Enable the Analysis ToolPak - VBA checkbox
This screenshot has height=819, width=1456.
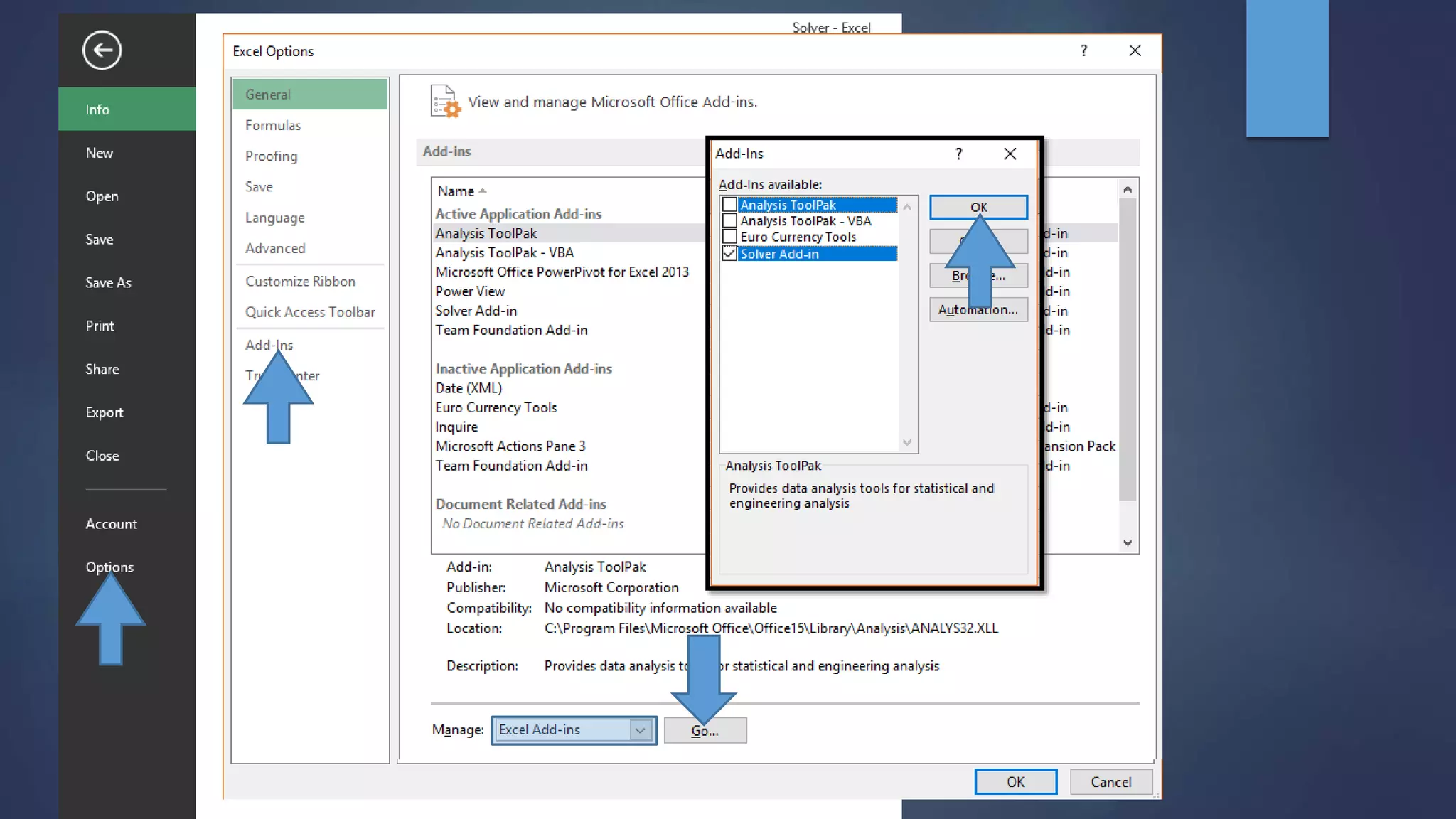(729, 220)
